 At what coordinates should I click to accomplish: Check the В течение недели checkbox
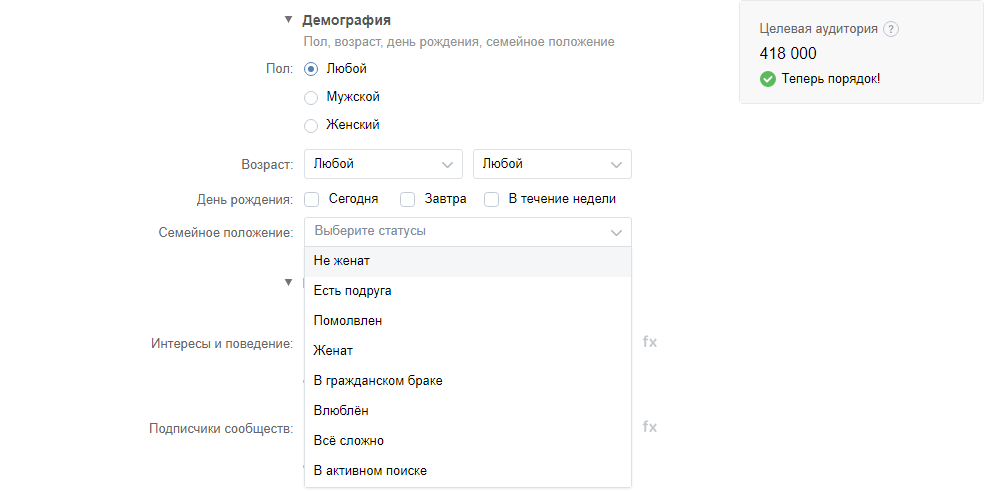(491, 200)
